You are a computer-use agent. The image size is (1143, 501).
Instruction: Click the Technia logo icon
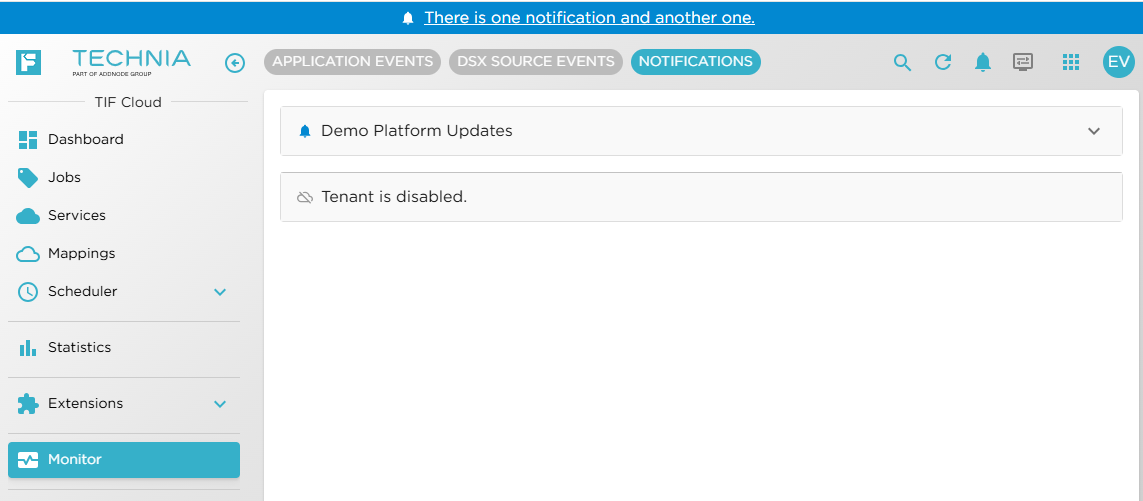[29, 62]
